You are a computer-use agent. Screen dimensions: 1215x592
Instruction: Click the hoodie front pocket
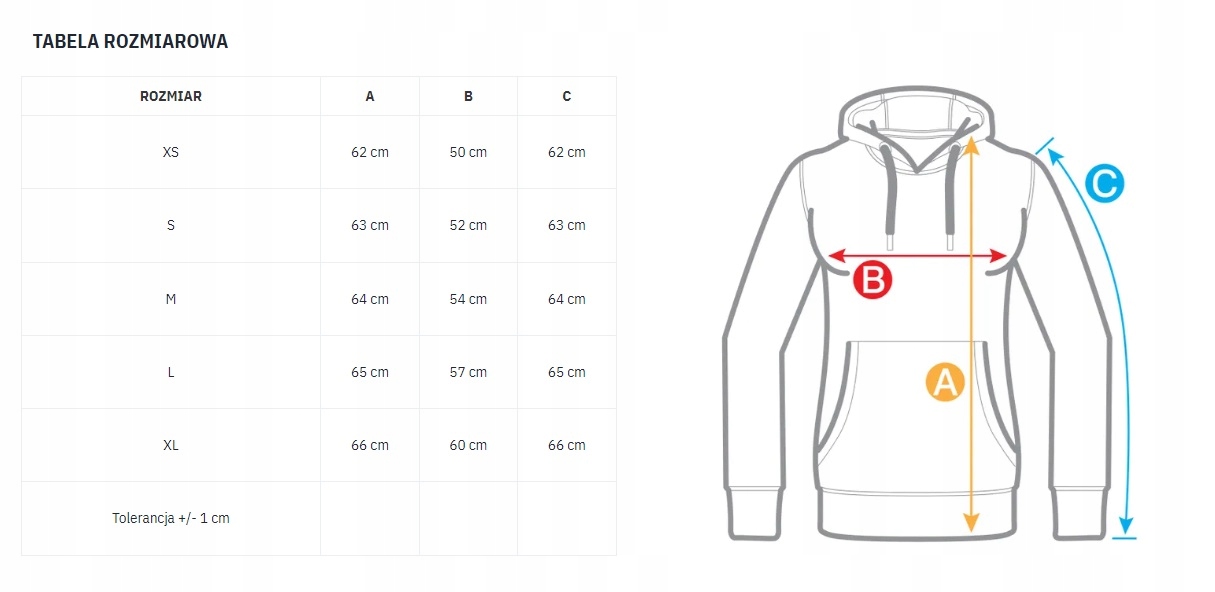point(918,406)
